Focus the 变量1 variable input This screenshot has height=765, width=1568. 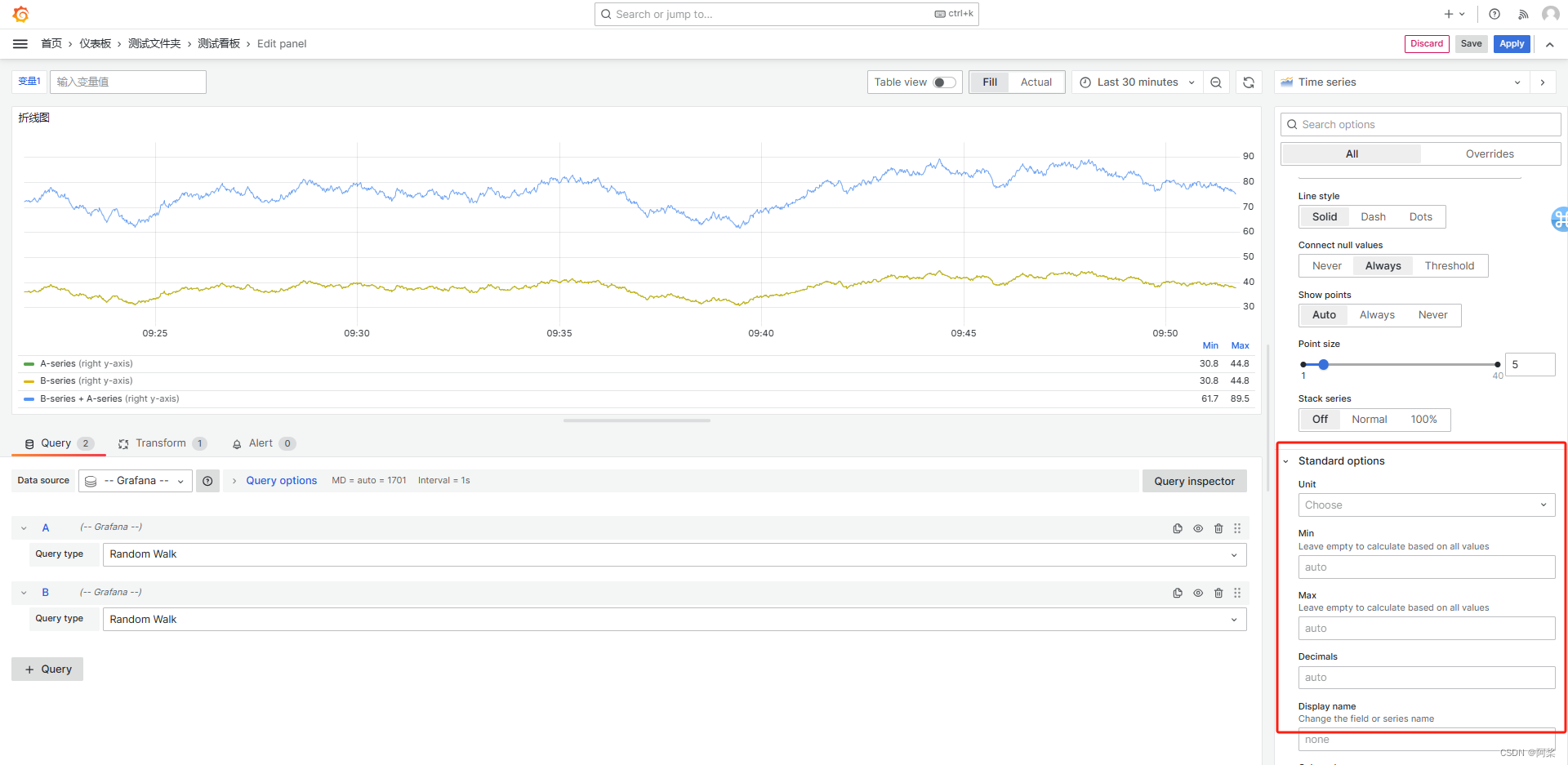coord(128,82)
